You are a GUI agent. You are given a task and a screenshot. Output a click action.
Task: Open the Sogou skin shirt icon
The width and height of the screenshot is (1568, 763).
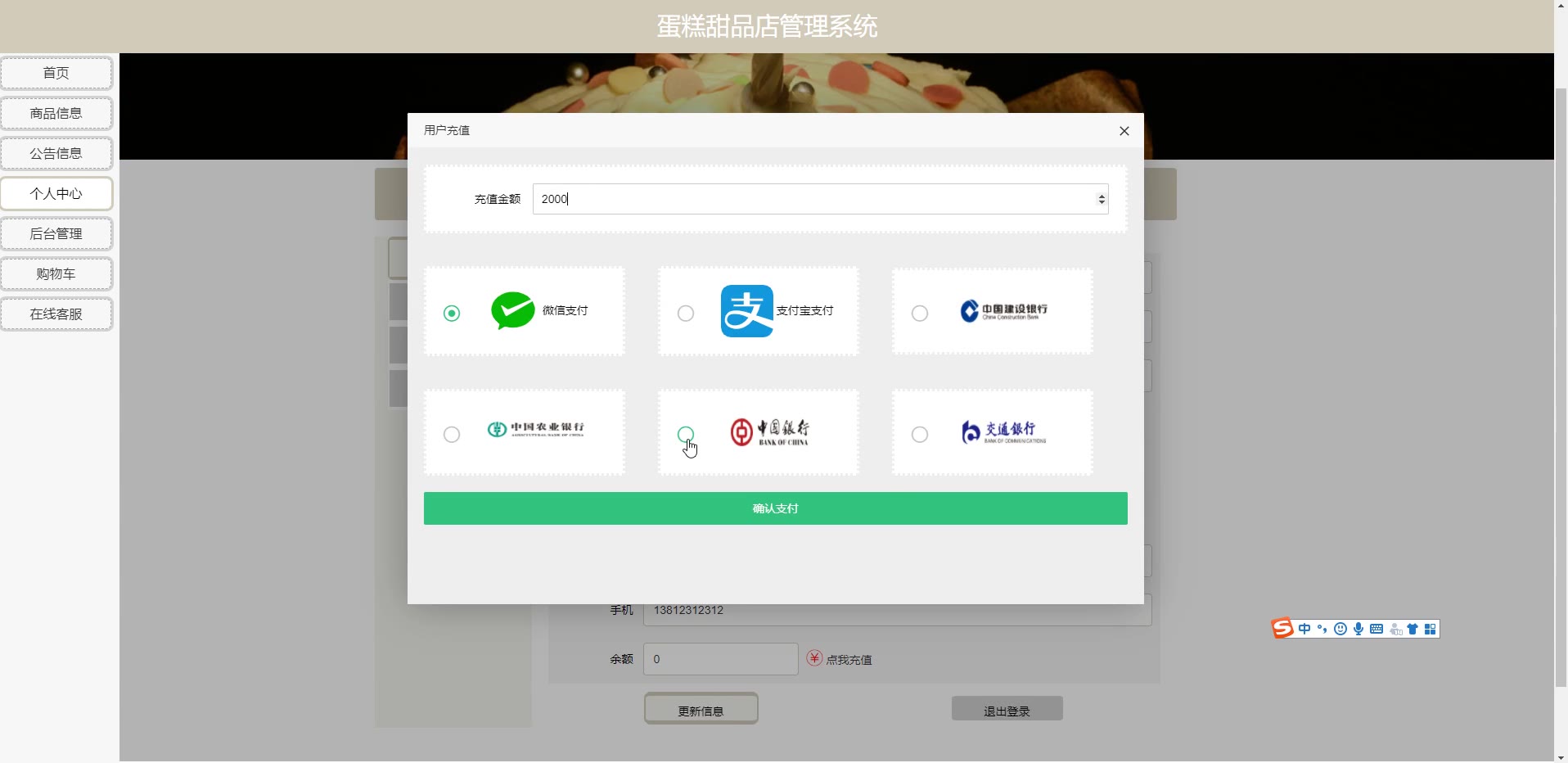[x=1413, y=629]
